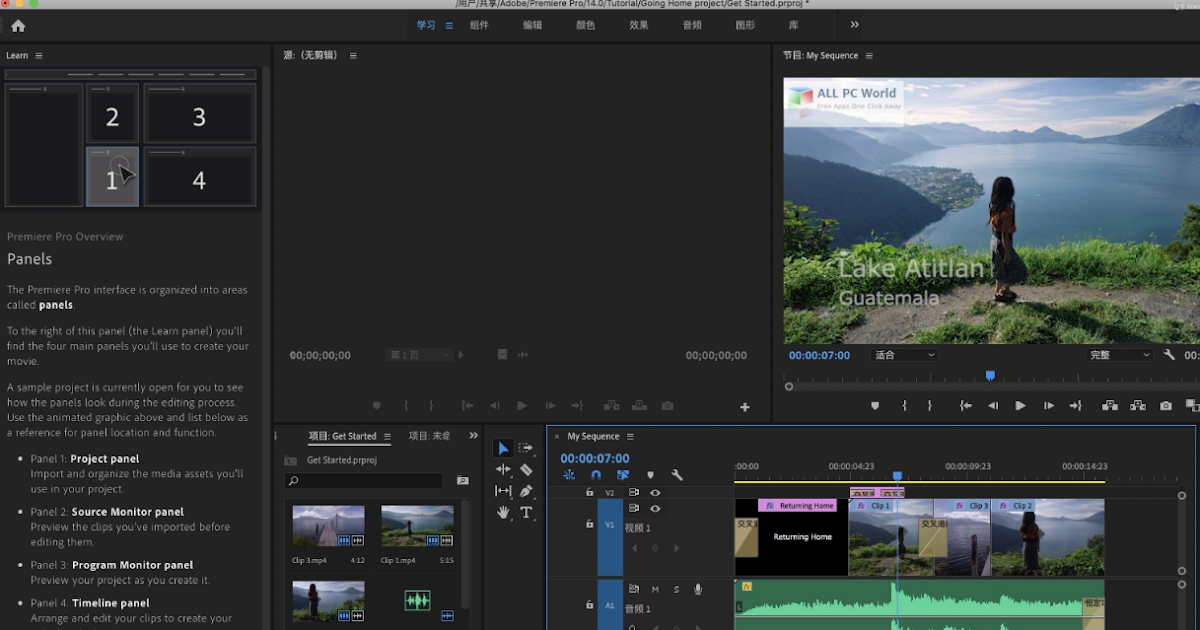
Task: Toggle the Snap magnet in the timeline
Action: pyautogui.click(x=595, y=475)
